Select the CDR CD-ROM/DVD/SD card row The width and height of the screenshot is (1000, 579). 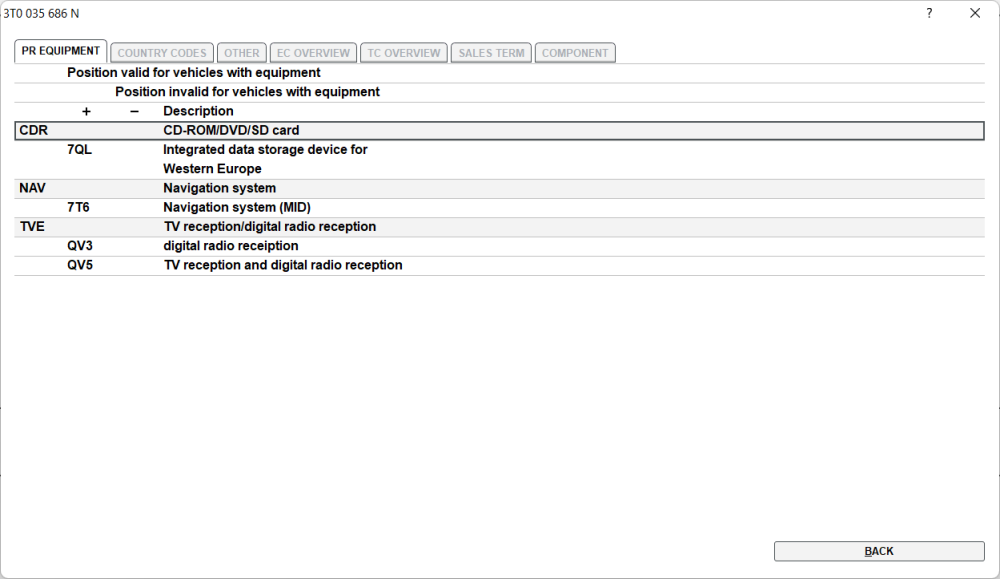tap(499, 130)
